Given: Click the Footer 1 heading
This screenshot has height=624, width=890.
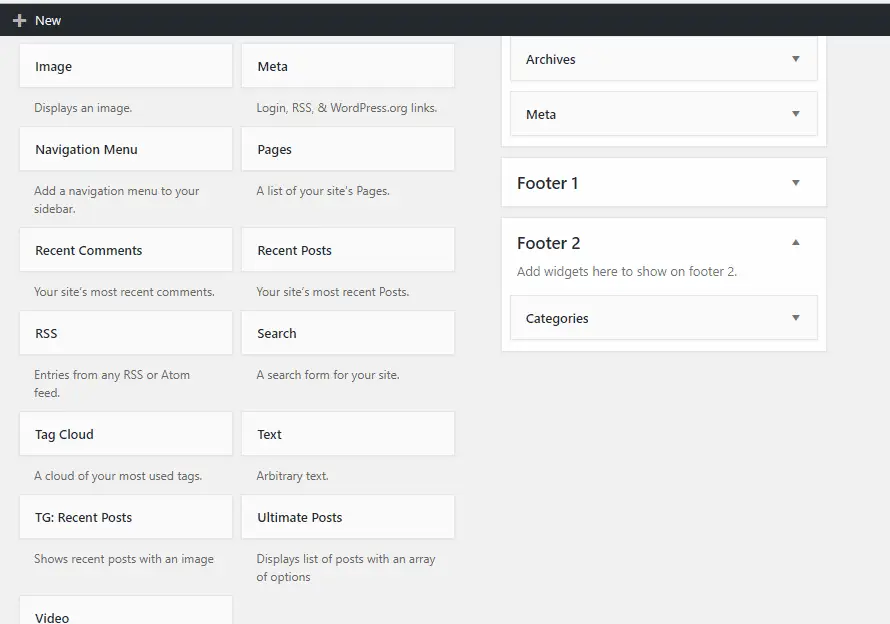Looking at the screenshot, I should [x=547, y=183].
